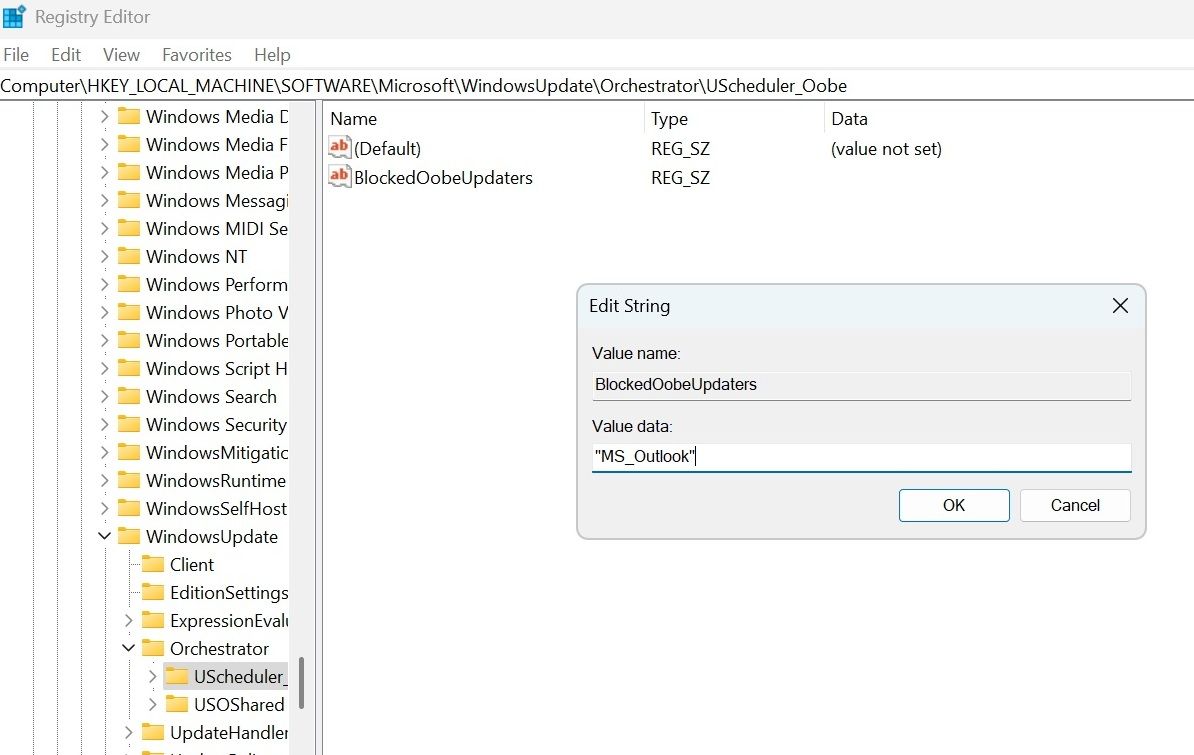Screen dimensions: 1194x755
Task: Confirm the edit with OK
Action: tap(954, 505)
